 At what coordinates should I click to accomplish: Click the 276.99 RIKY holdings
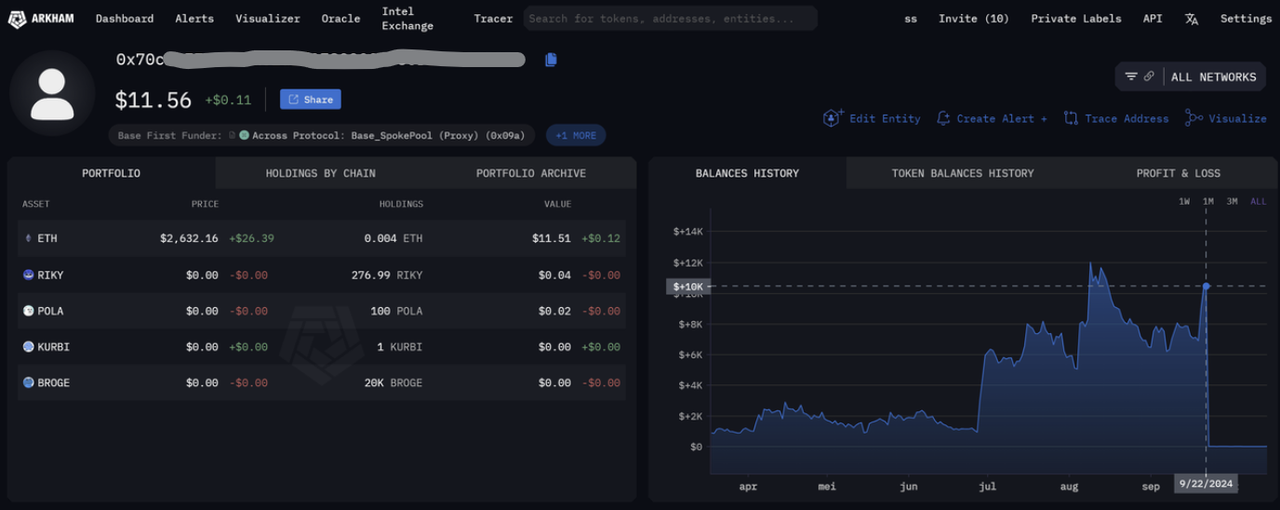pyautogui.click(x=387, y=275)
